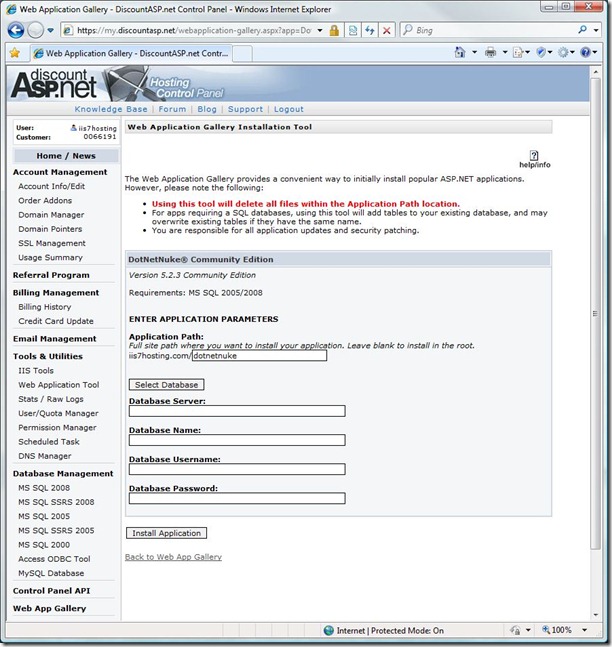Open Scheduled Task in sidebar
The width and height of the screenshot is (612, 647).
point(49,442)
